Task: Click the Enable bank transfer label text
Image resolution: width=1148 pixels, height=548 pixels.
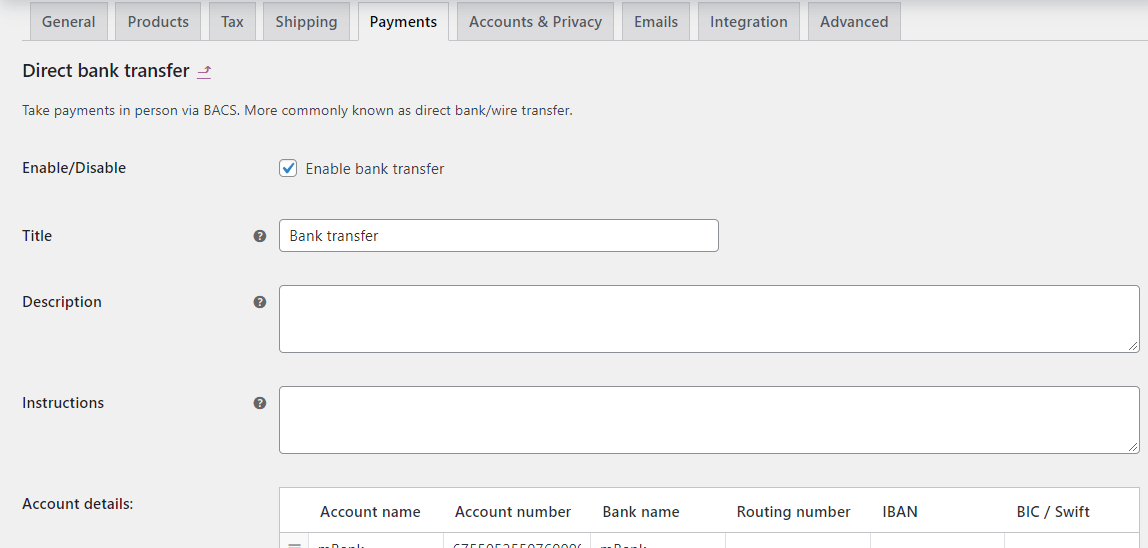Action: point(375,169)
